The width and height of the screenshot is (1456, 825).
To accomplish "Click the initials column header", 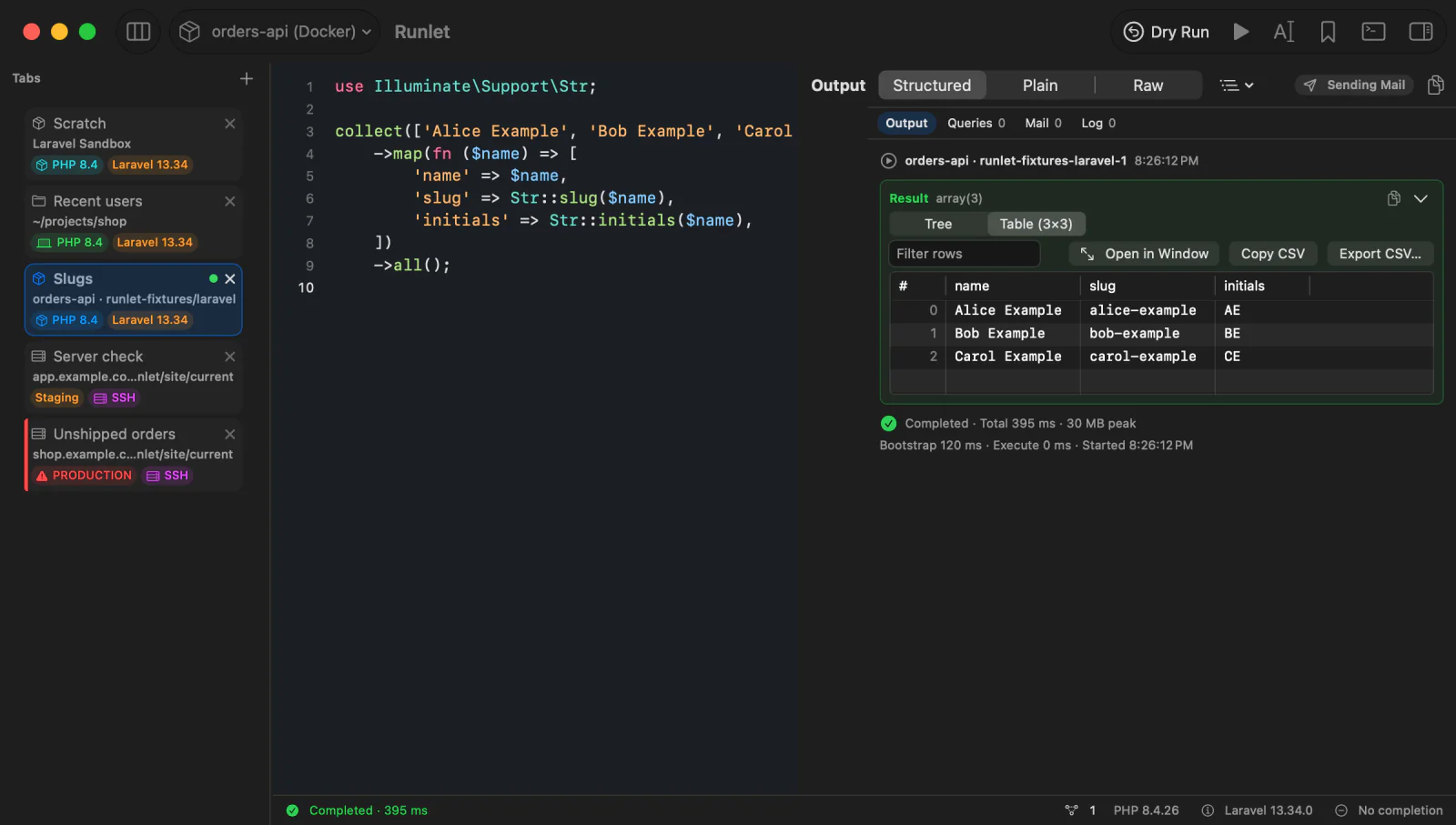I will 1262,287.
